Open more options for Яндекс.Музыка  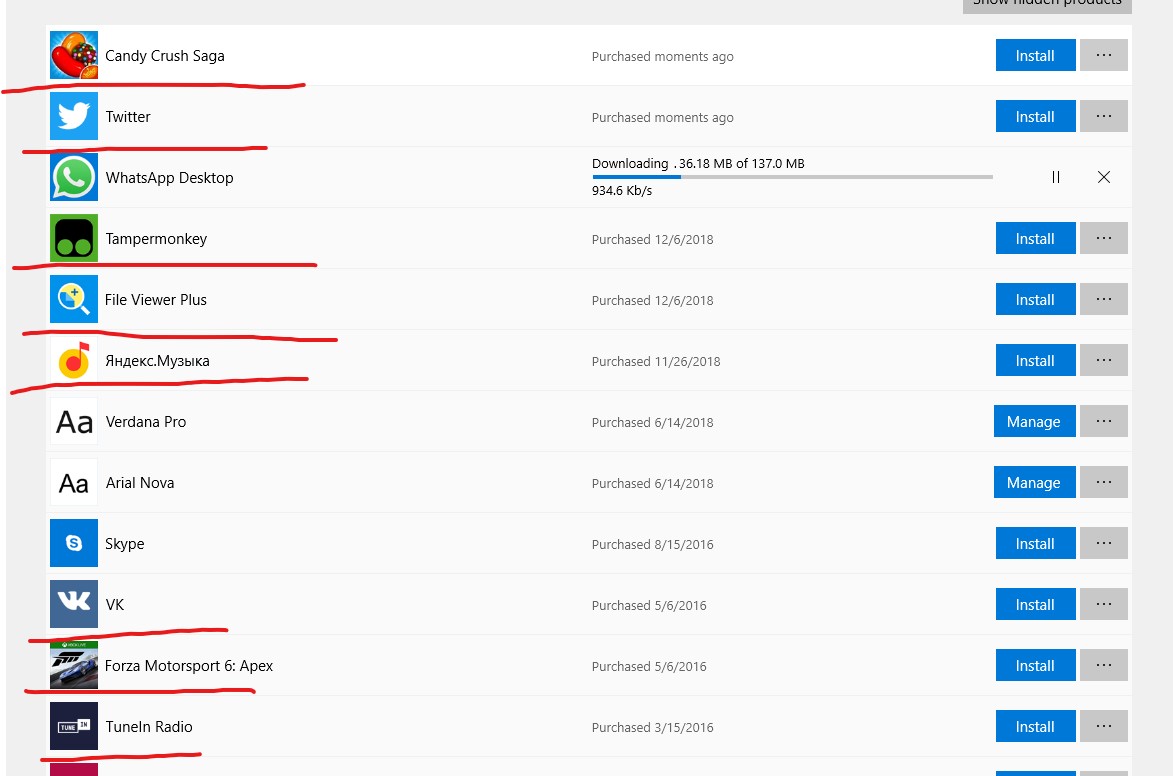coord(1103,361)
